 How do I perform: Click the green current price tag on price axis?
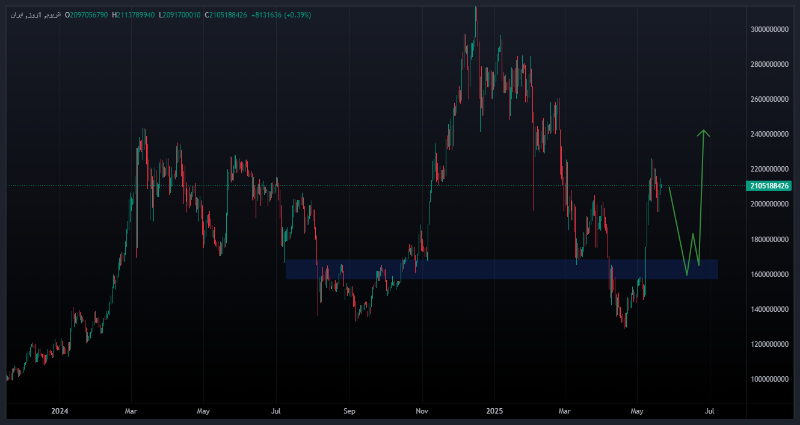768,186
